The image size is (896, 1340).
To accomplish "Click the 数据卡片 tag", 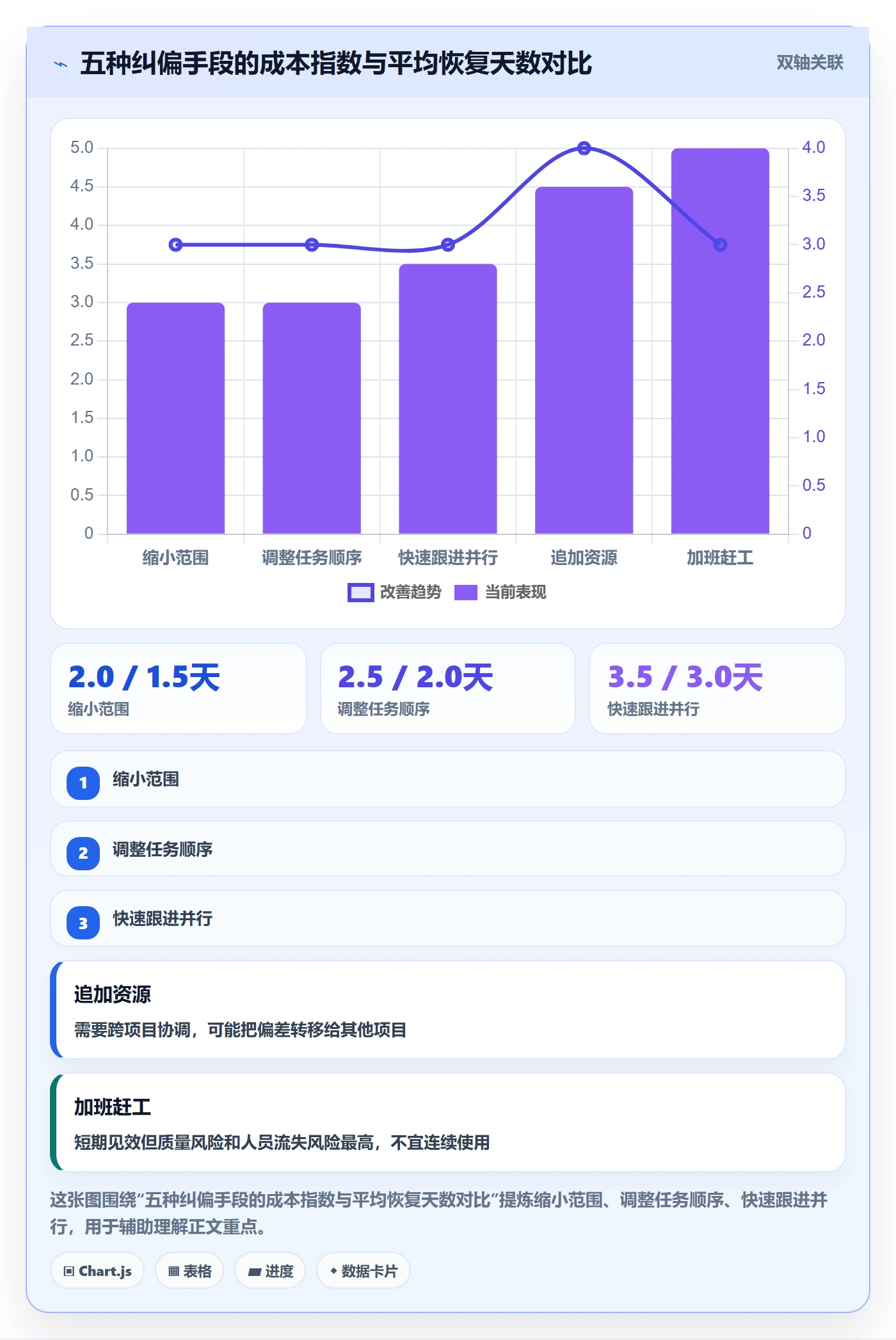I will pyautogui.click(x=364, y=1271).
